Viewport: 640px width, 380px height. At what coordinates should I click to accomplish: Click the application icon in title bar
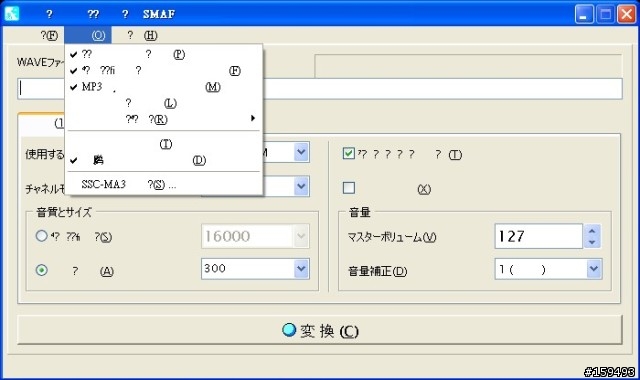point(11,14)
